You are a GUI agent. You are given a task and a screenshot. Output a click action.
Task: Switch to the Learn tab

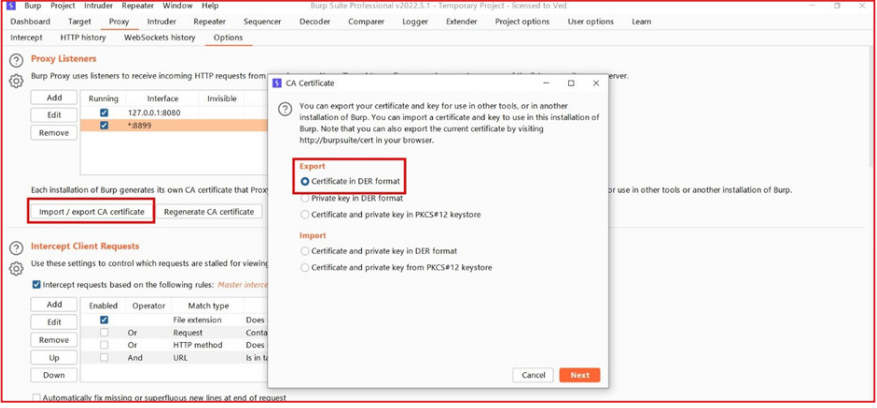642,22
